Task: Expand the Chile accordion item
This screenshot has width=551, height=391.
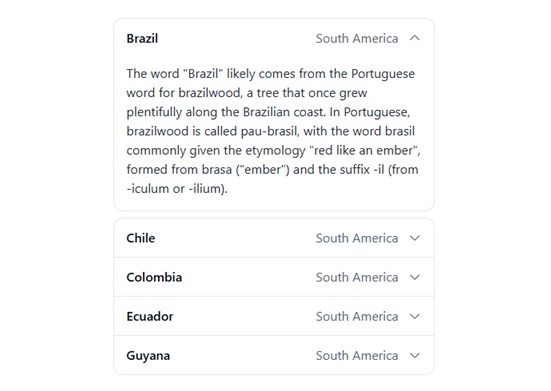Action: click(274, 238)
